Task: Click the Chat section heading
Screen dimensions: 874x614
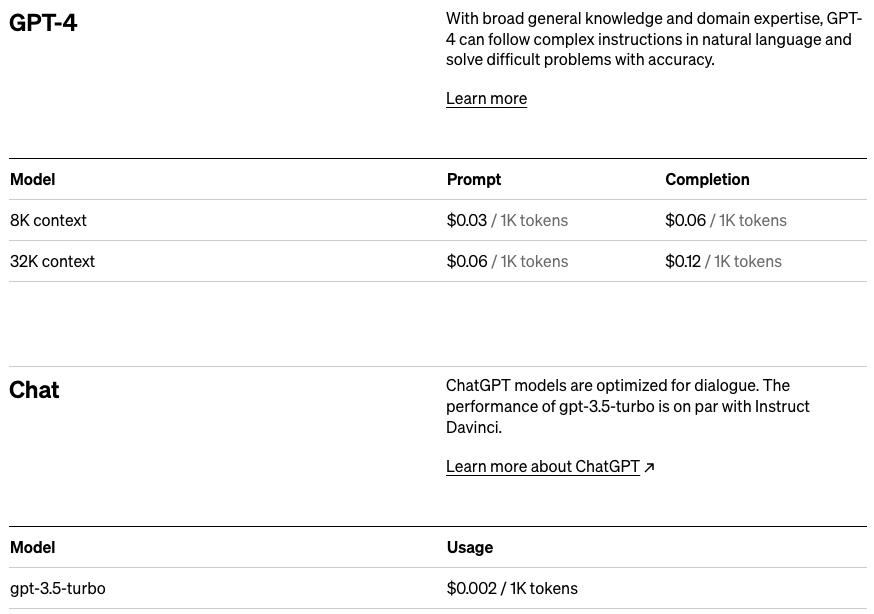Action: pyautogui.click(x=34, y=390)
